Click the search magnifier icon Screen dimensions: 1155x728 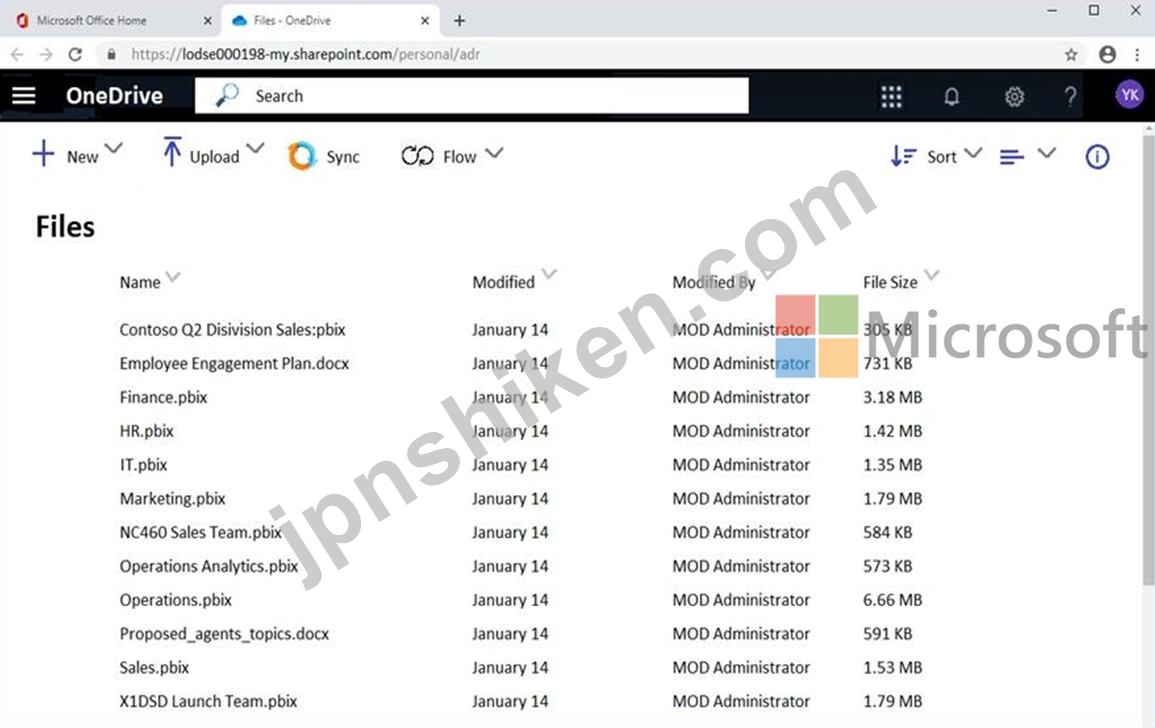227,95
